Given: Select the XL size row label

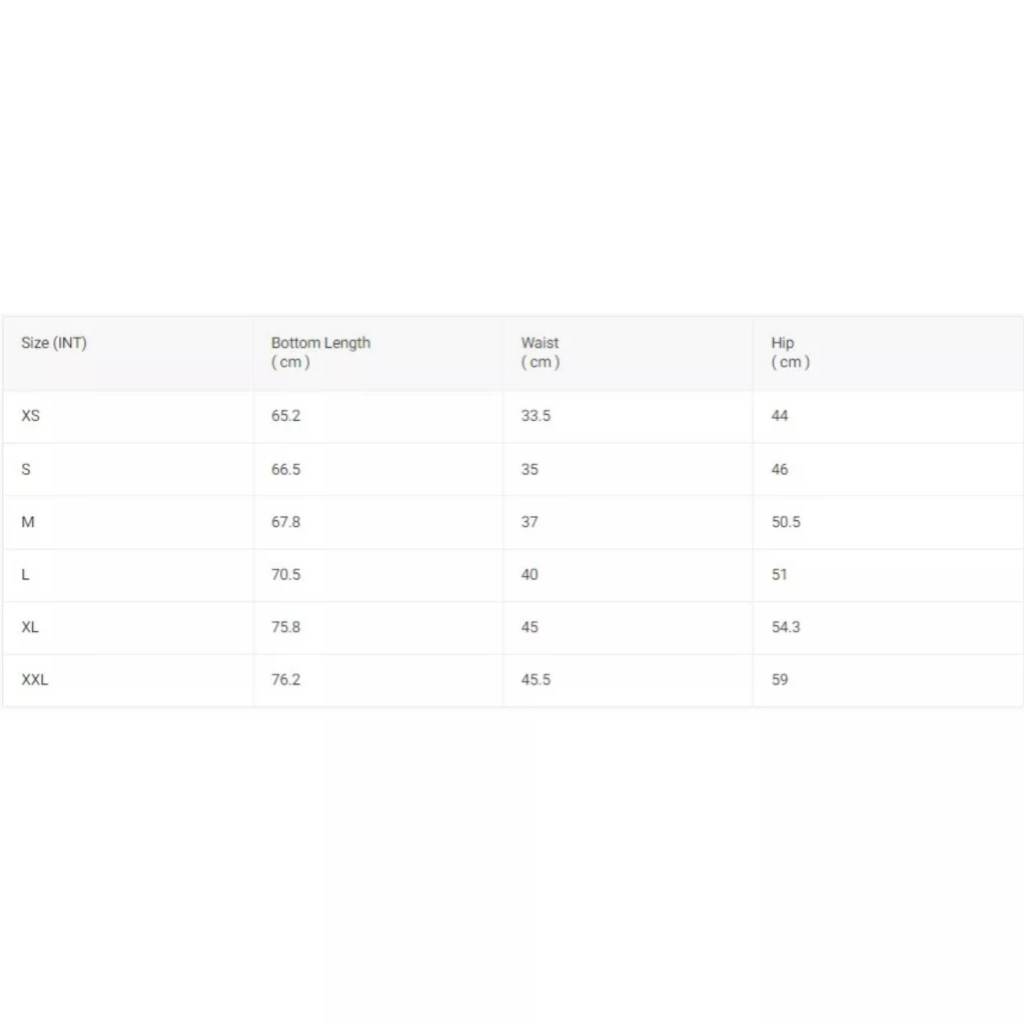Looking at the screenshot, I should (x=30, y=628).
